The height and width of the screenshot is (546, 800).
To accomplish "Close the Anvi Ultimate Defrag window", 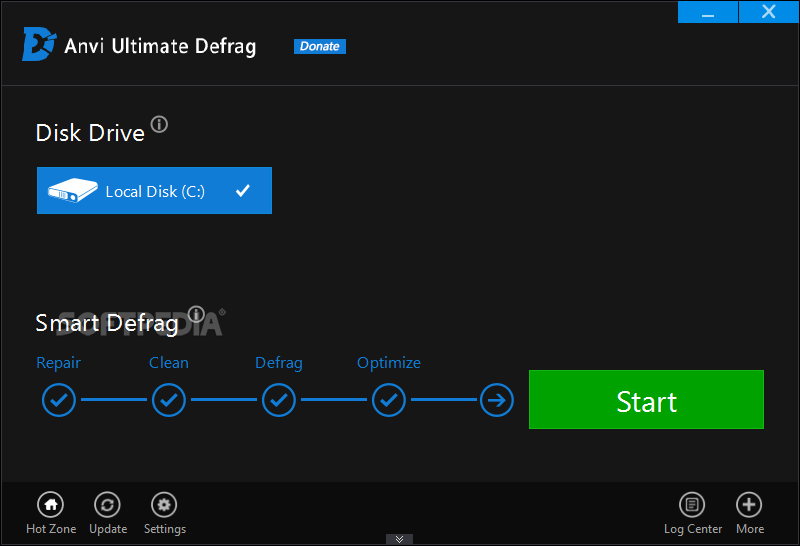I will click(x=768, y=12).
